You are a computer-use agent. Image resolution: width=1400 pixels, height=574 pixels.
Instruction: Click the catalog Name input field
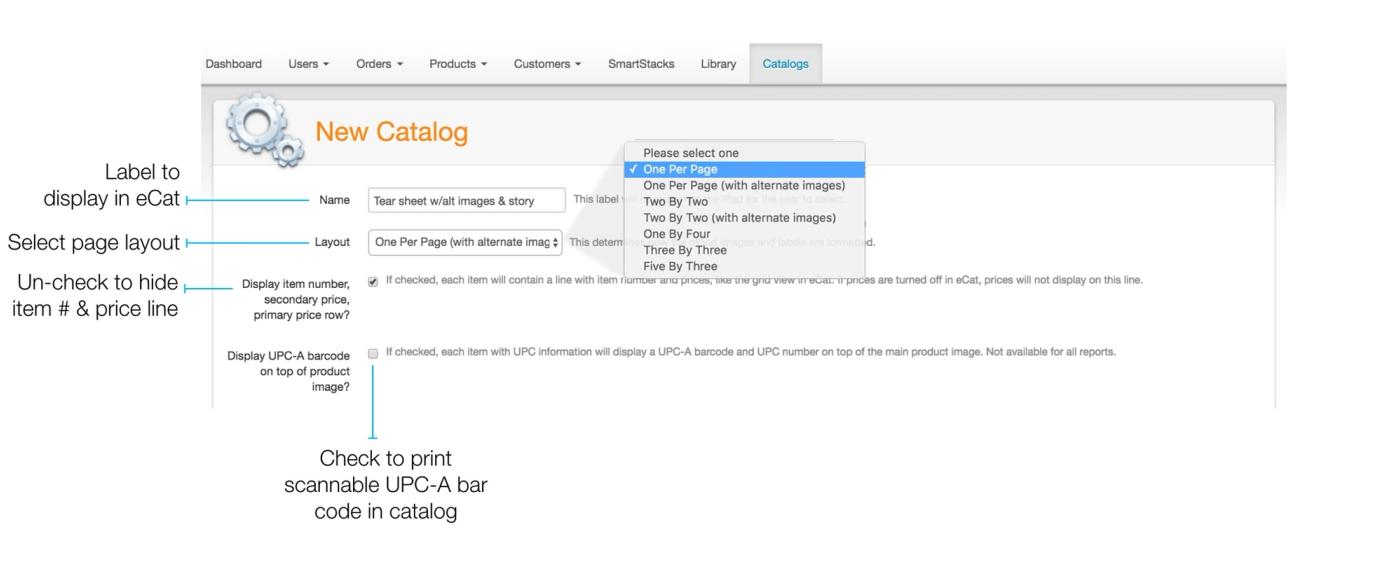point(466,201)
